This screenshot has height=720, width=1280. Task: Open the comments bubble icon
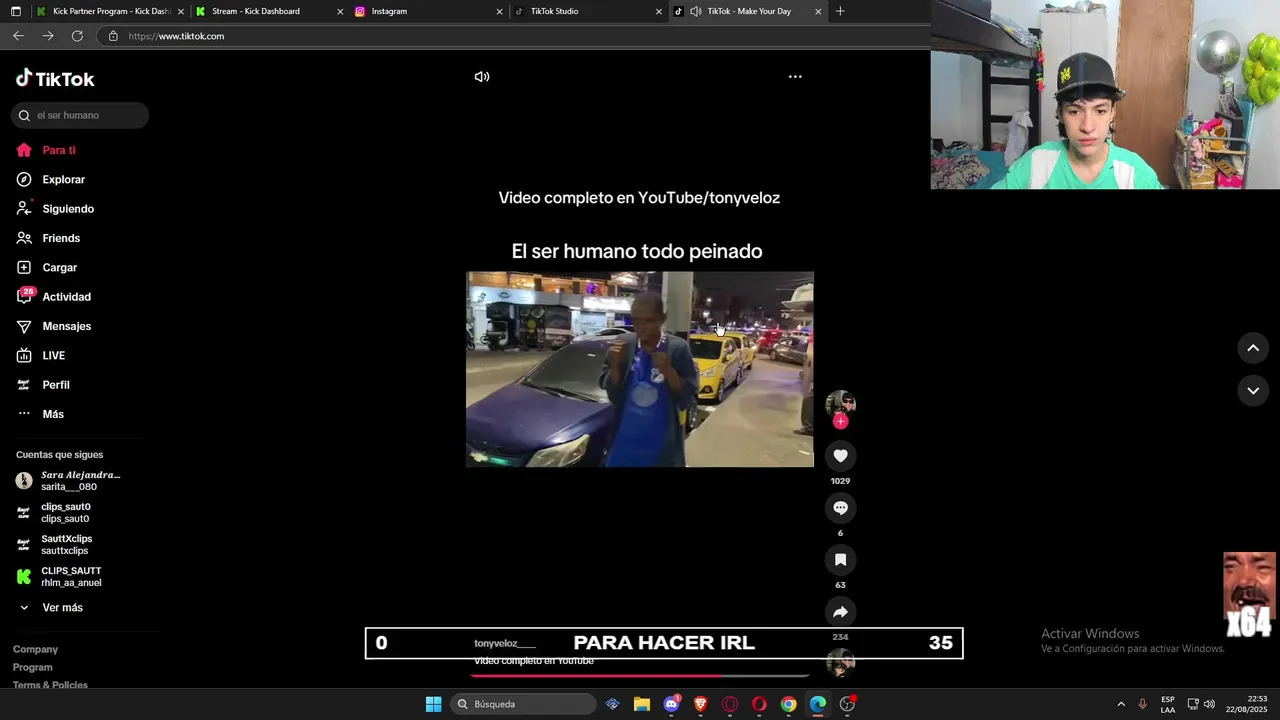[840, 508]
